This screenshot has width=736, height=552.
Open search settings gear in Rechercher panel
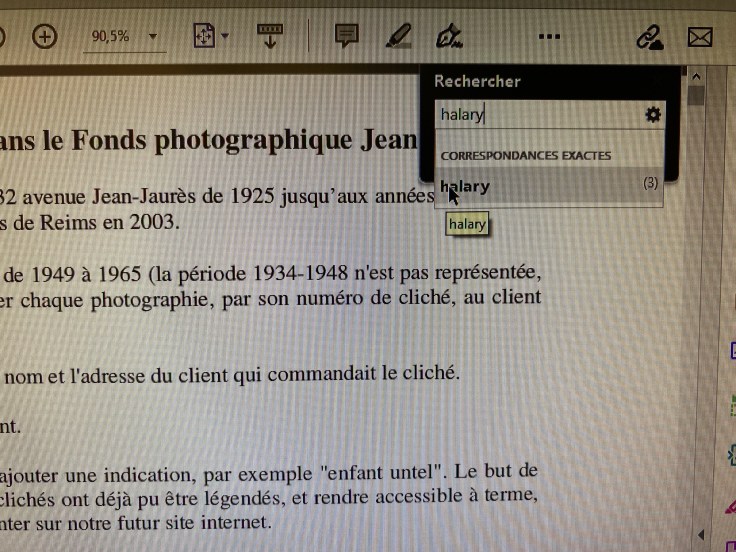tap(653, 115)
